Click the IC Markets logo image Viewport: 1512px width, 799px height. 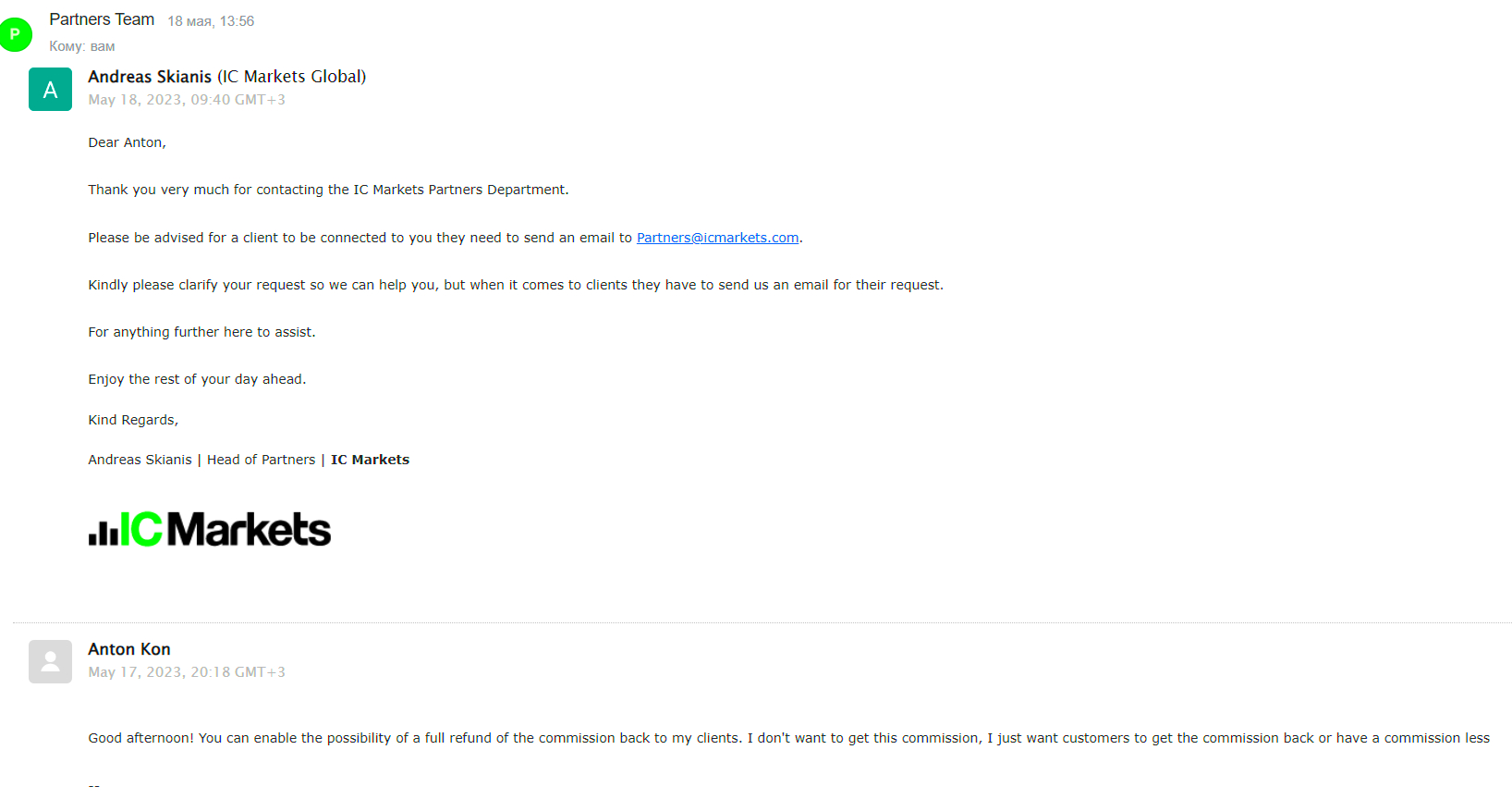(x=210, y=529)
